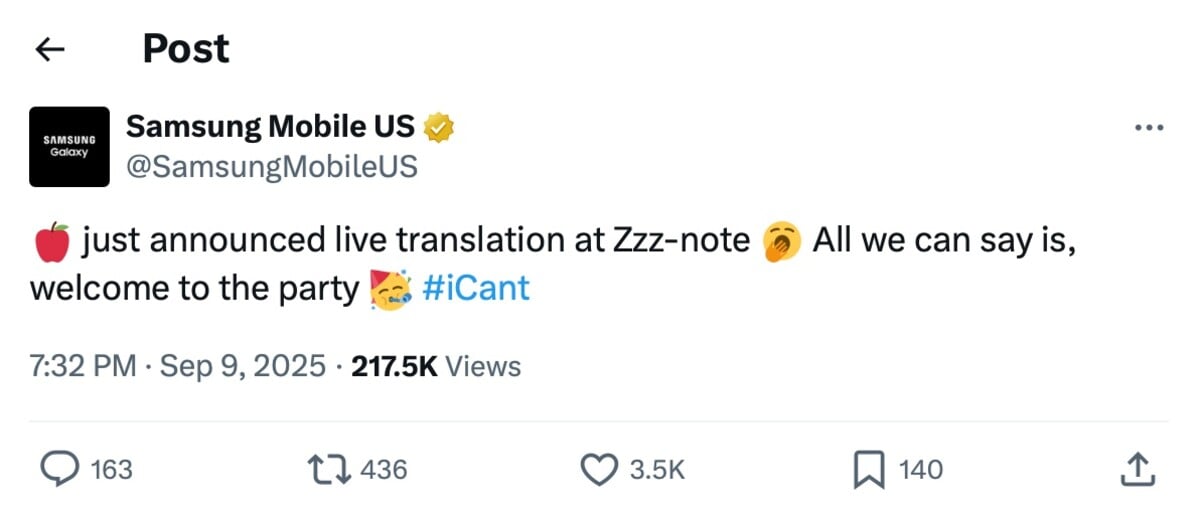Open the #iCant hashtag
Image resolution: width=1200 pixels, height=515 pixels.
(476, 289)
